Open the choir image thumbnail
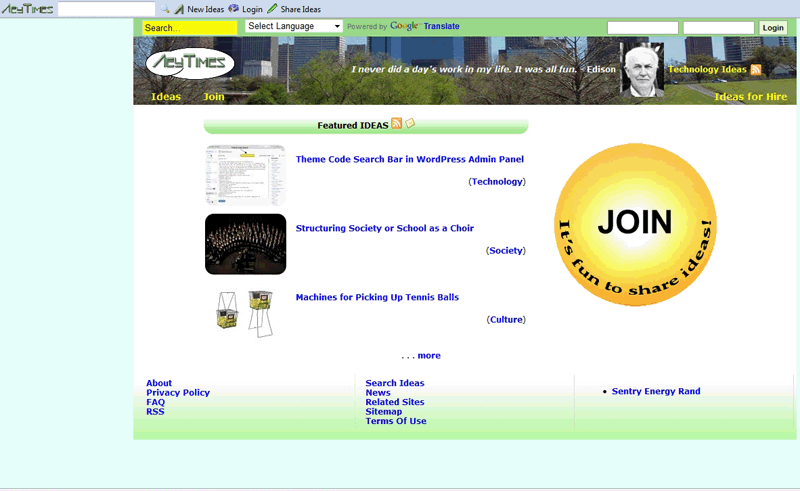Image resolution: width=800 pixels, height=491 pixels. click(245, 244)
